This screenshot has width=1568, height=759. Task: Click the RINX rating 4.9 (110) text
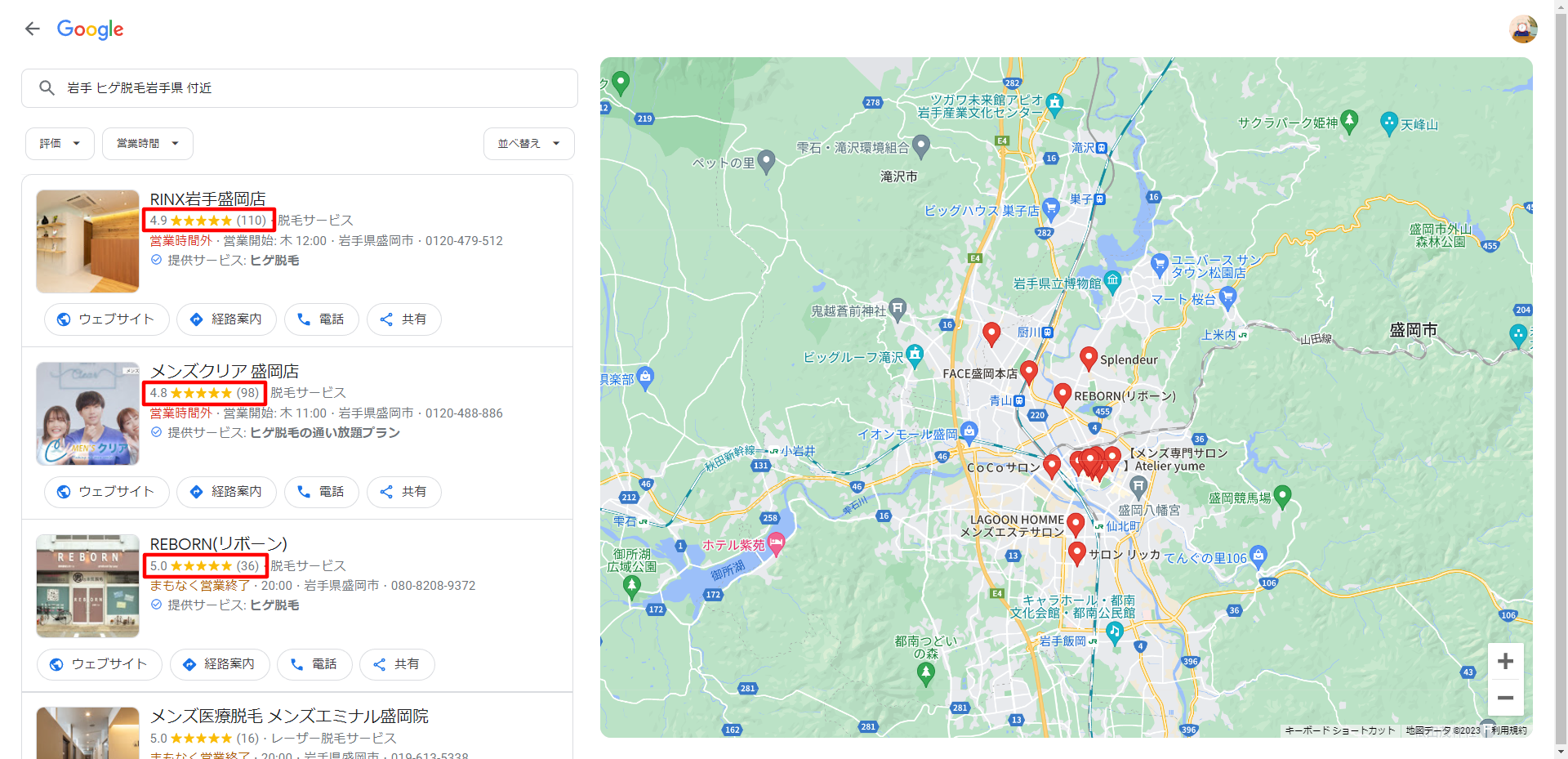pos(208,221)
